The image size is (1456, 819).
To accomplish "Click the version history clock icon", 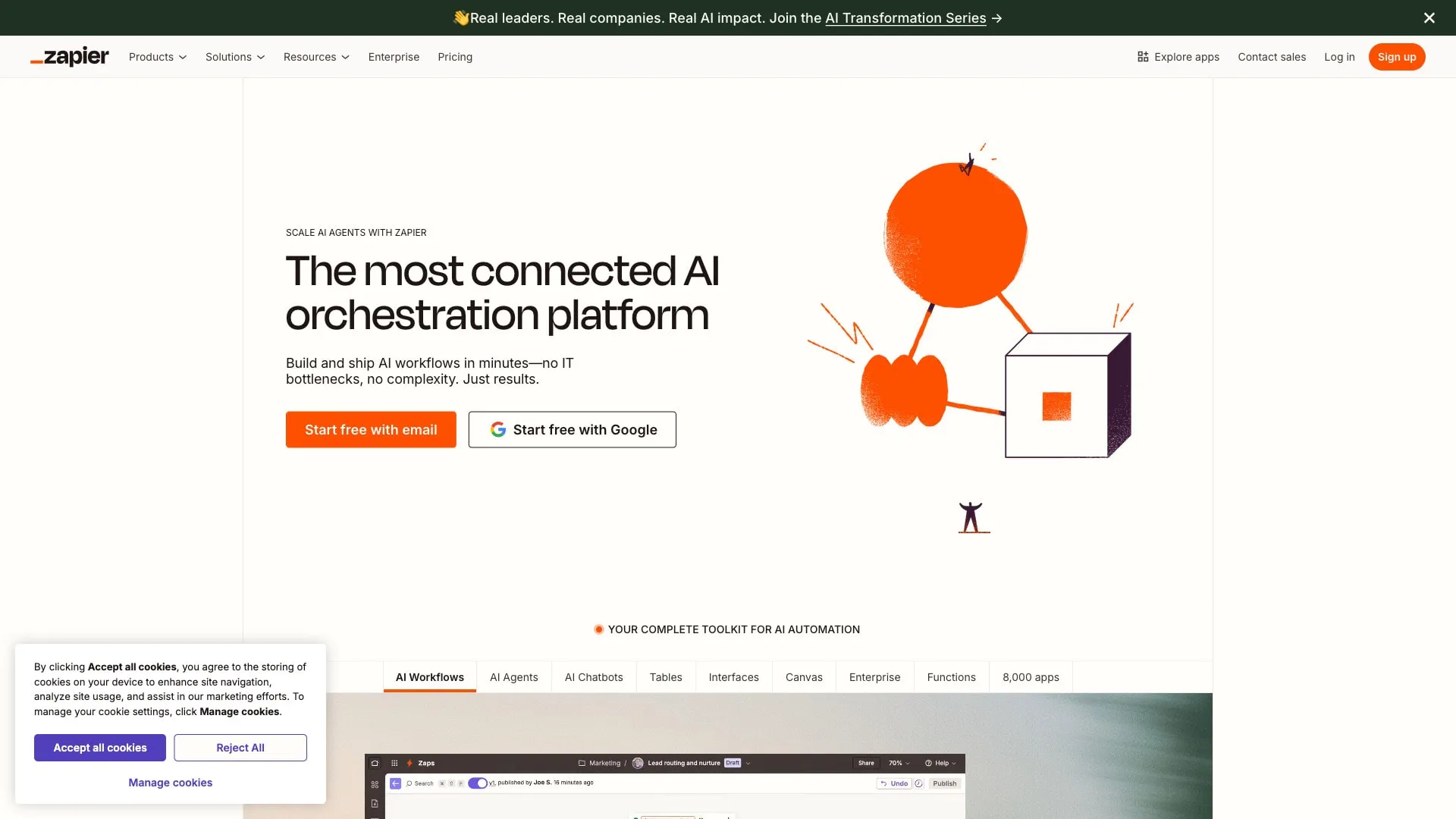I will 919,783.
